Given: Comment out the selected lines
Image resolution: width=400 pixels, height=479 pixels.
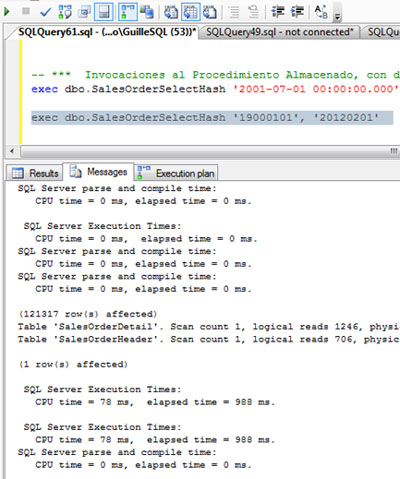Looking at the screenshot, I should click(x=234, y=12).
